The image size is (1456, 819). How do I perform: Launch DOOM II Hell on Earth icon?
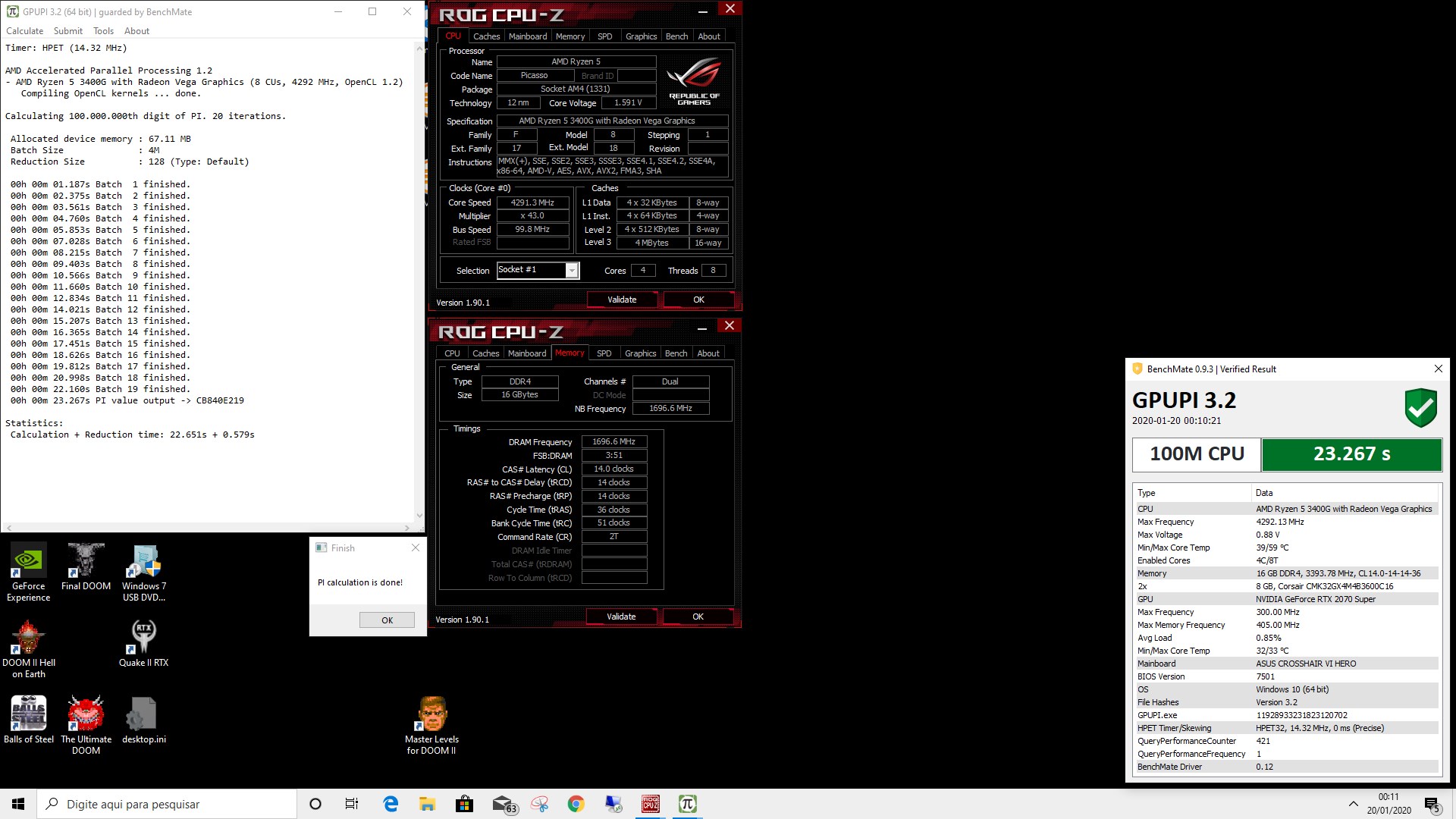(28, 649)
